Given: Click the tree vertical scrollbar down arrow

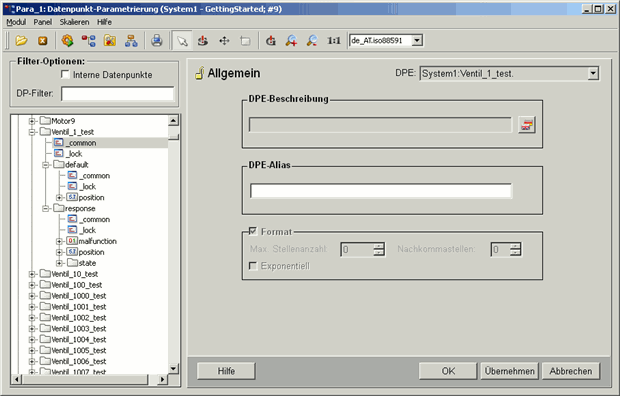Looking at the screenshot, I should click(173, 368).
